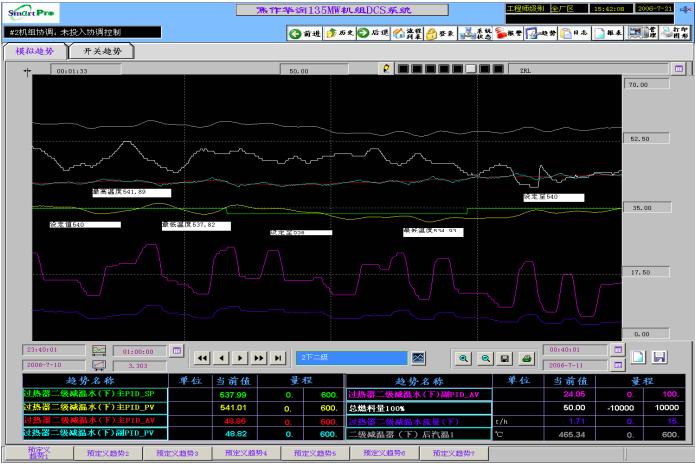This screenshot has height=464, width=695.
Task: Click the light bulb icon above the chart
Action: pyautogui.click(x=386, y=70)
